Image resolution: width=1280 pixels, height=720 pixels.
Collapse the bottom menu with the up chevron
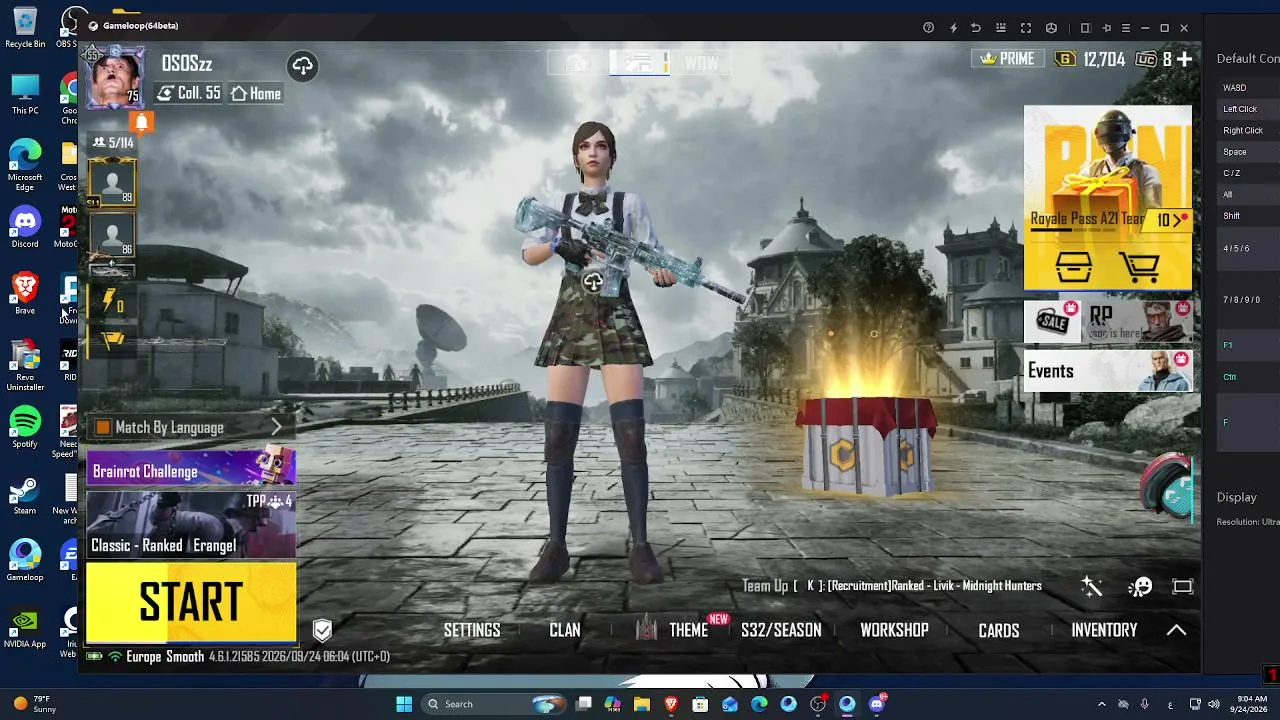pos(1176,630)
